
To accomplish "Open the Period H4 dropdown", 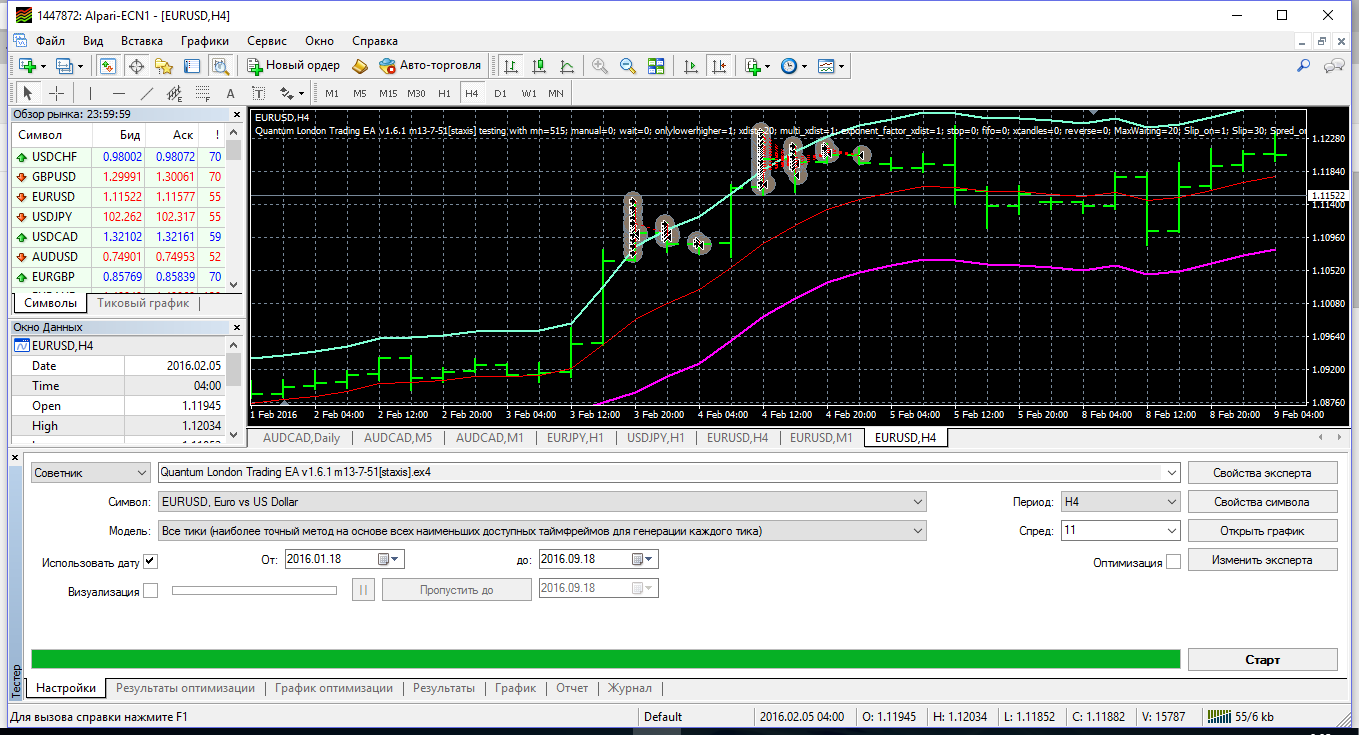I will pyautogui.click(x=1121, y=501).
